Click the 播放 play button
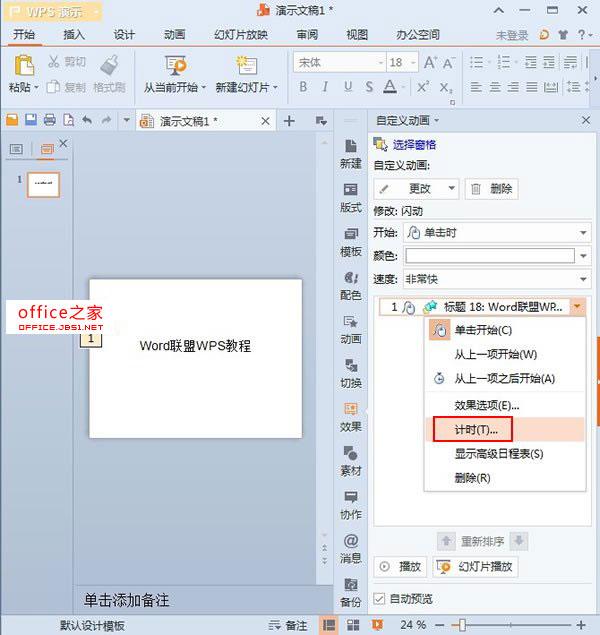 [400, 566]
